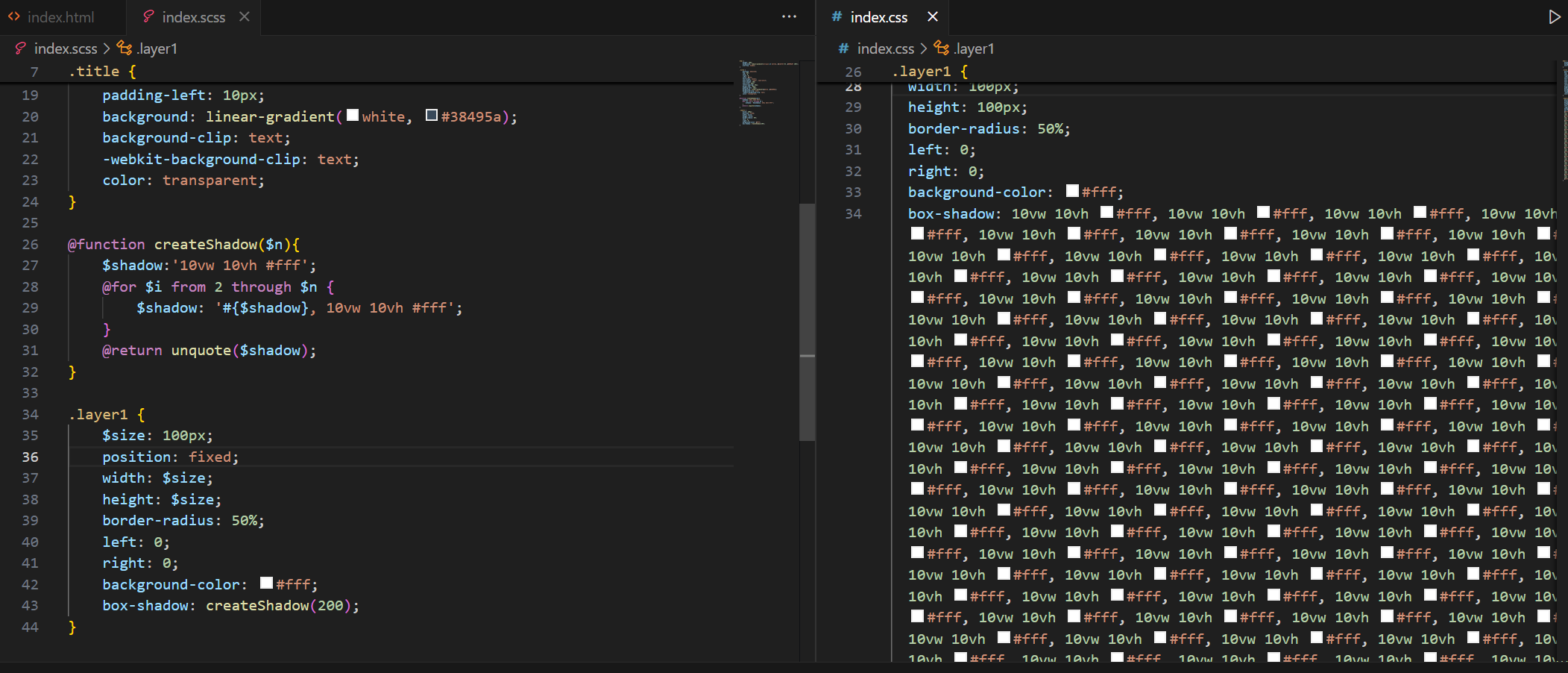Run the file with the play icon
Screen dimensions: 1568x673
(1554, 16)
